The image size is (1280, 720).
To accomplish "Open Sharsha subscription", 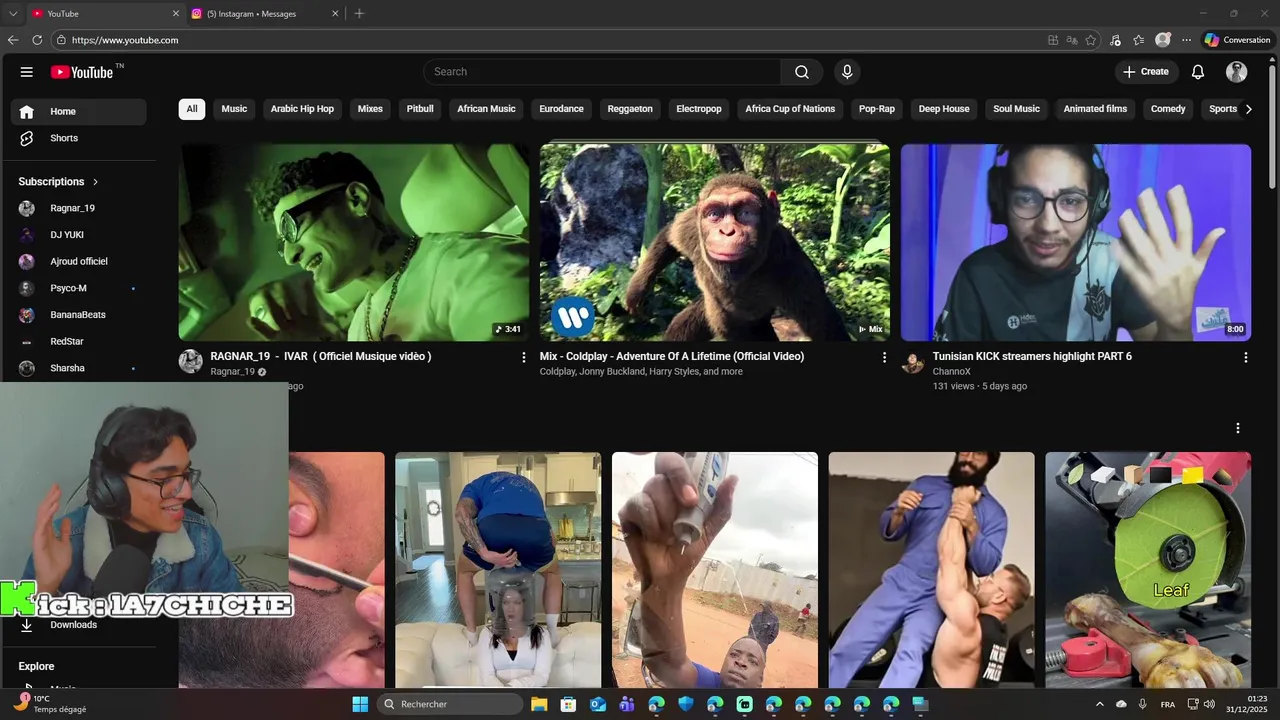I will pos(78,368).
